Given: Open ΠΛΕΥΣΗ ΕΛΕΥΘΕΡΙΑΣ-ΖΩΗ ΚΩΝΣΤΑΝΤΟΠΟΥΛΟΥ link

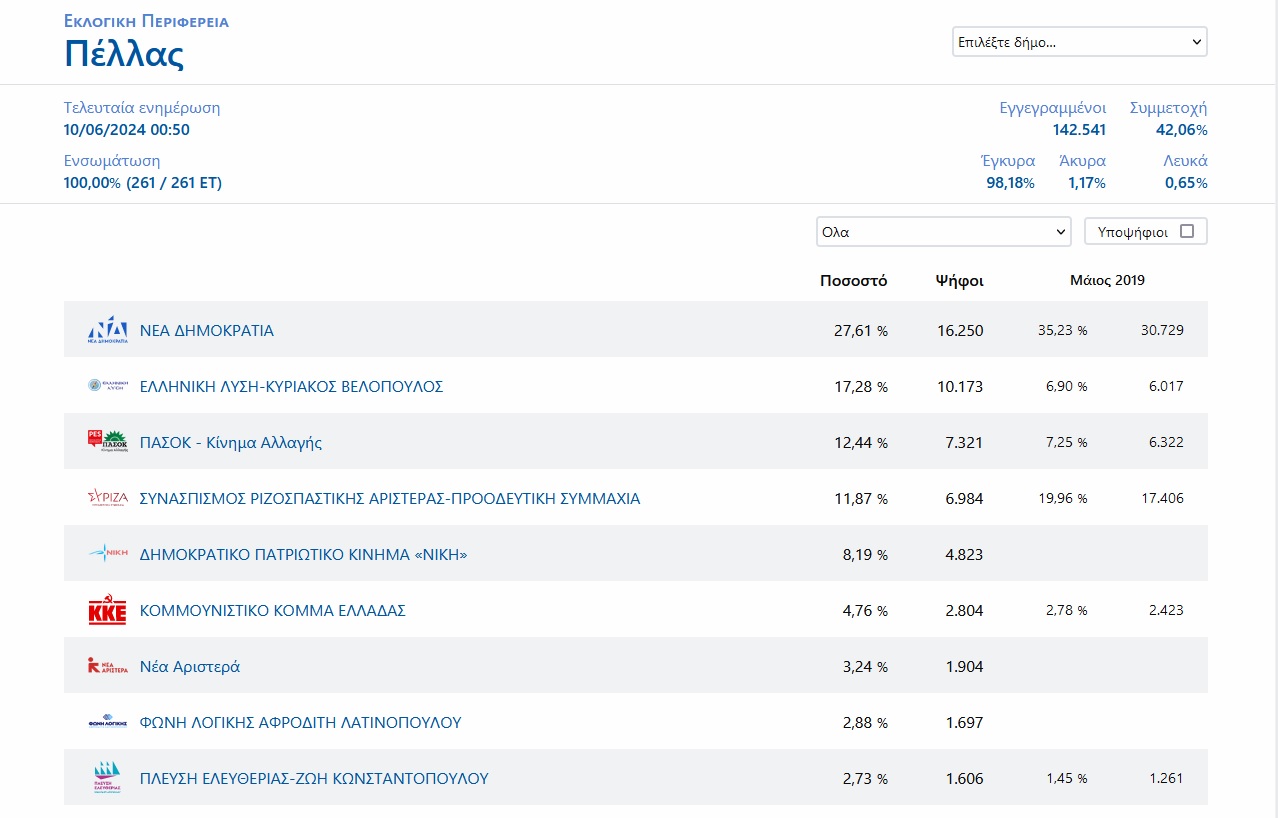Looking at the screenshot, I should (x=314, y=779).
